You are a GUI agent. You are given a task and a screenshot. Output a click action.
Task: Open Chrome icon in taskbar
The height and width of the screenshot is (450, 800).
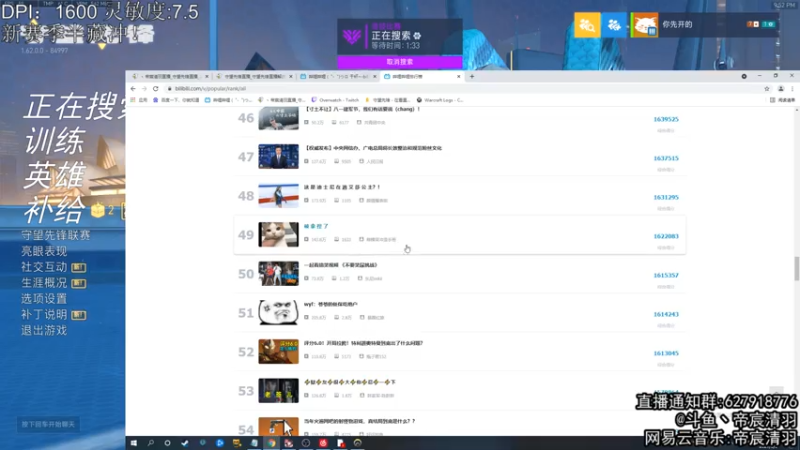pos(271,443)
